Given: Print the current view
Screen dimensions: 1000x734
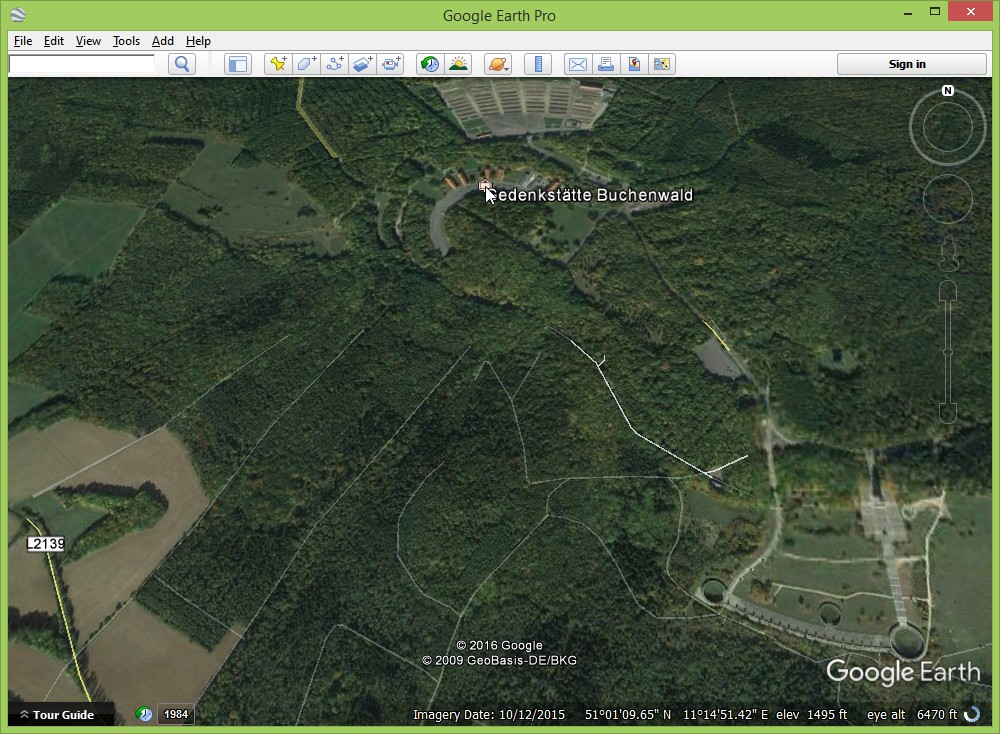Looking at the screenshot, I should pyautogui.click(x=606, y=64).
